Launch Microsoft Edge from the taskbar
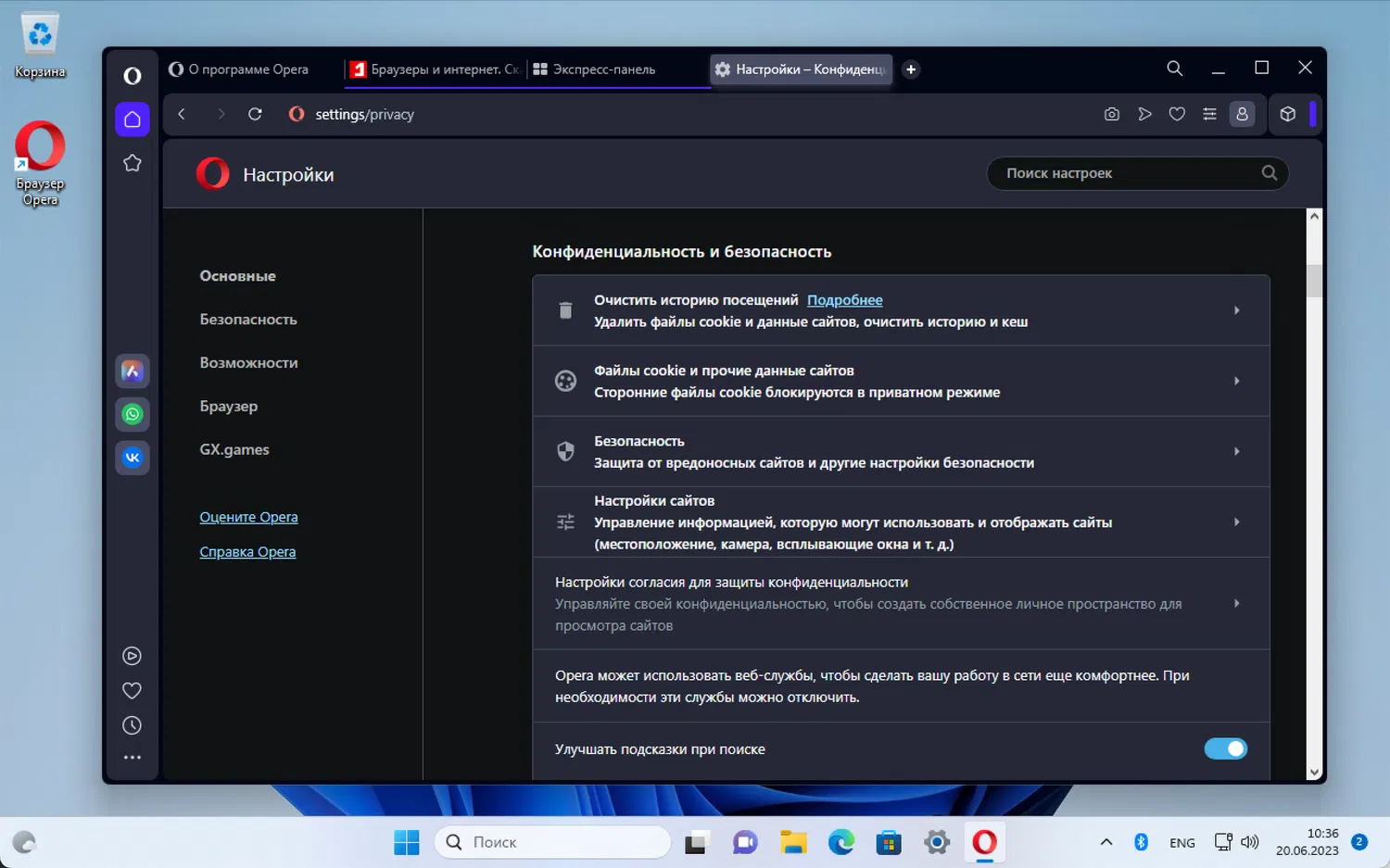This screenshot has height=868, width=1390. (841, 842)
